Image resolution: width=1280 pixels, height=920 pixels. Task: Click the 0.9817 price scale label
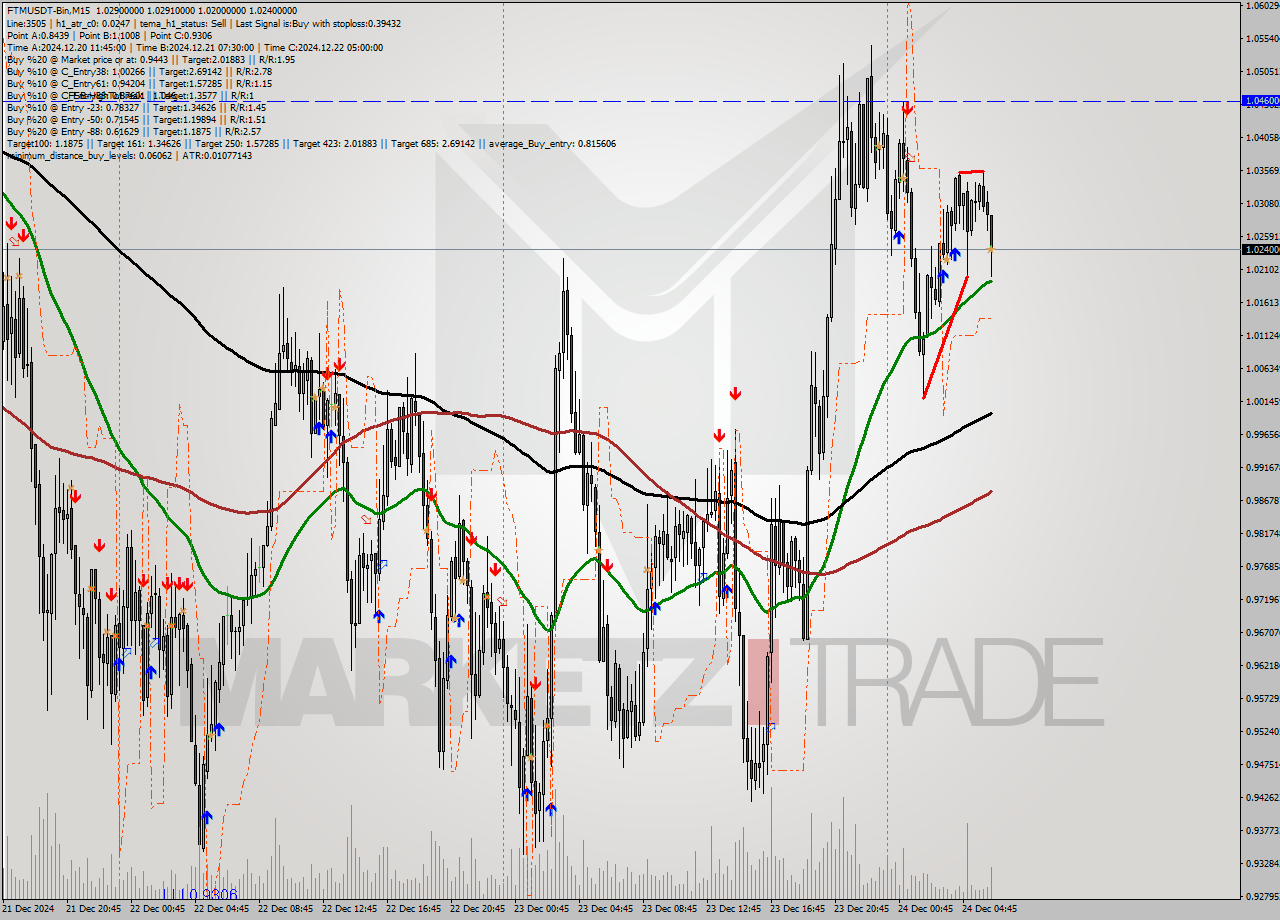tap(1262, 533)
